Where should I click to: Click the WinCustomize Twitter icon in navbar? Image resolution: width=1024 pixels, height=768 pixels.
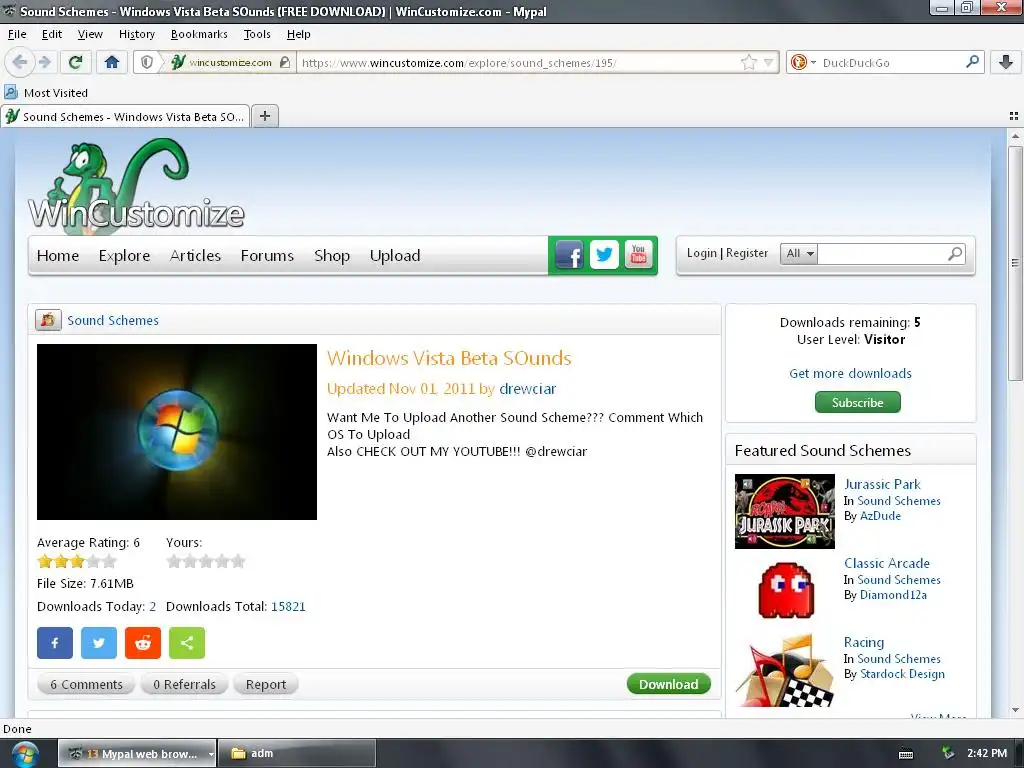click(x=604, y=255)
